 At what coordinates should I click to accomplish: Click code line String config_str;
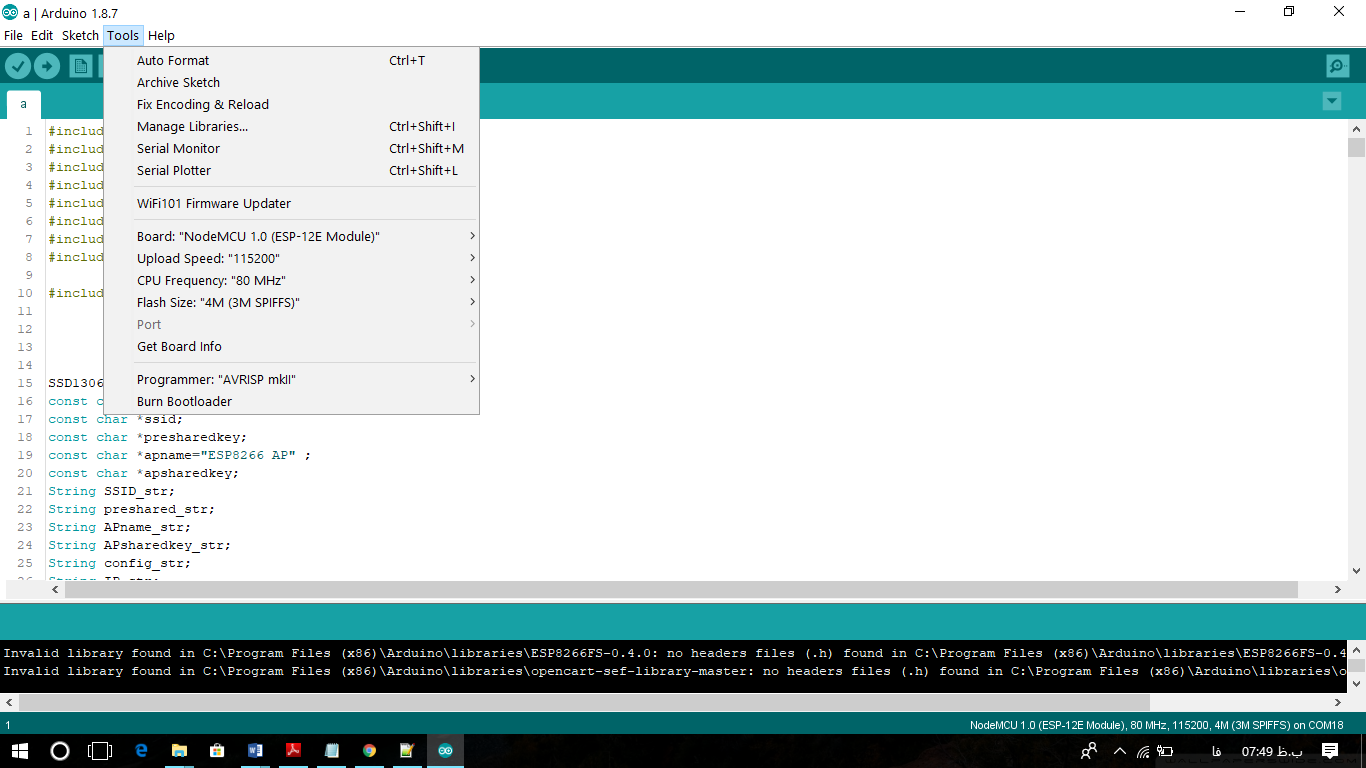[x=119, y=563]
